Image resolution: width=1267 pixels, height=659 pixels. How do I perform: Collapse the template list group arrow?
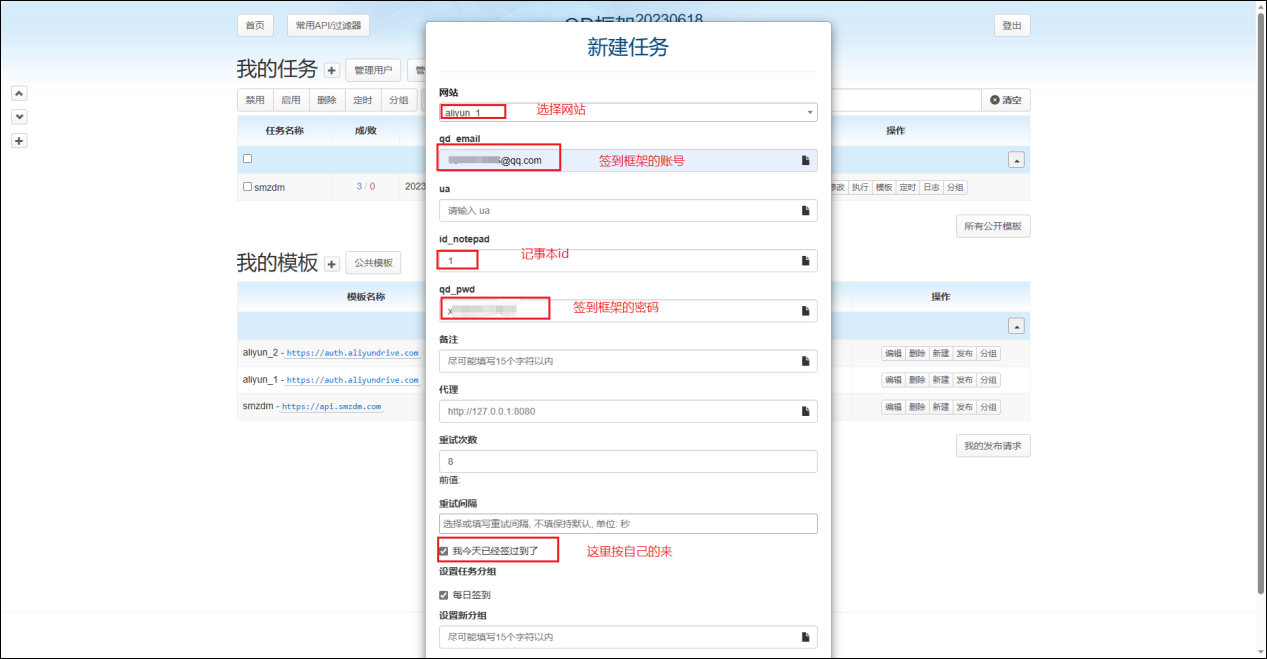click(x=1015, y=326)
